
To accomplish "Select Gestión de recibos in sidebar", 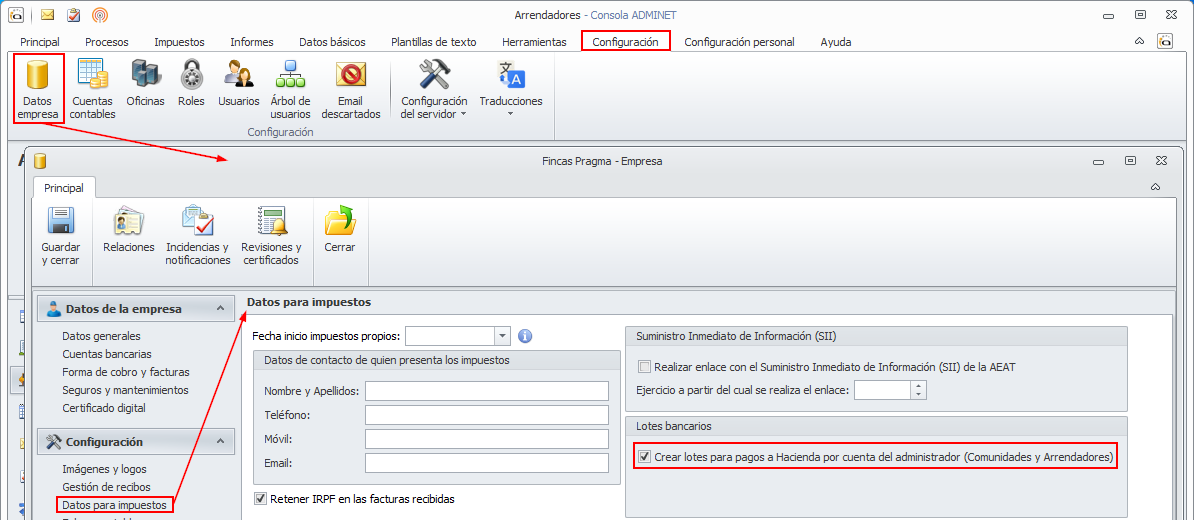I will pyautogui.click(x=107, y=487).
